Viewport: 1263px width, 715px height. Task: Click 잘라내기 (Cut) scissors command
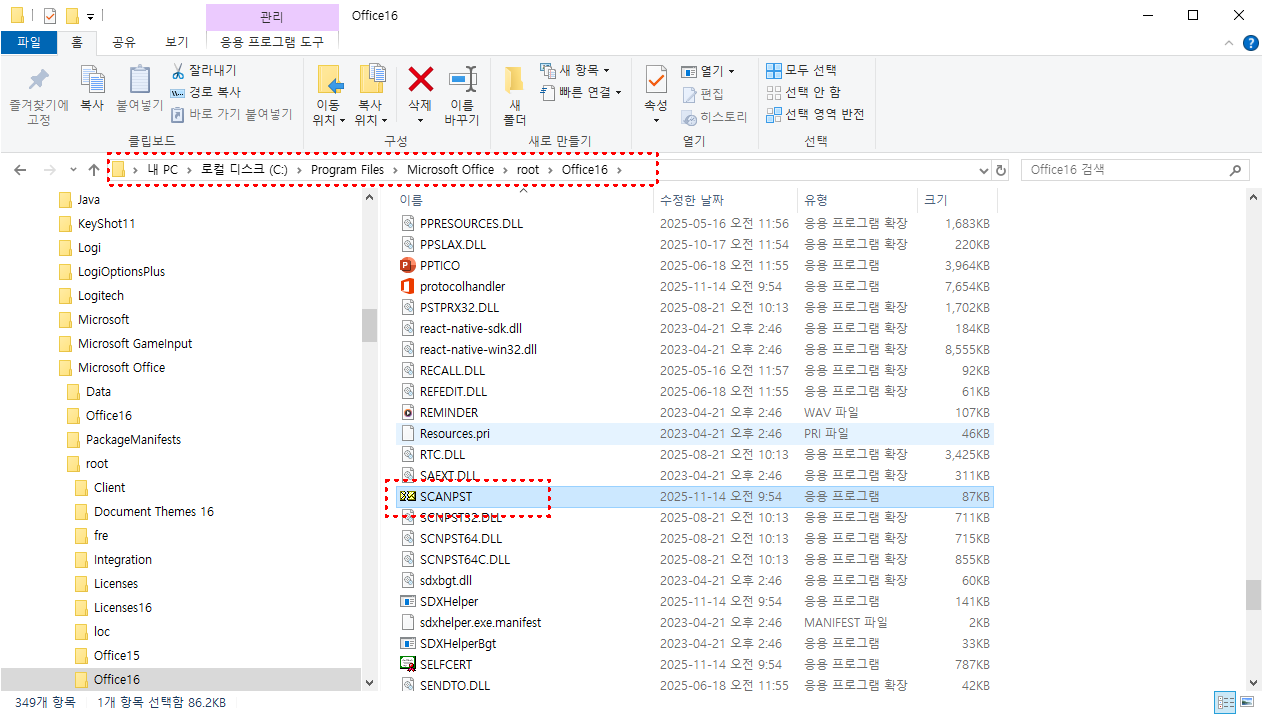[204, 70]
